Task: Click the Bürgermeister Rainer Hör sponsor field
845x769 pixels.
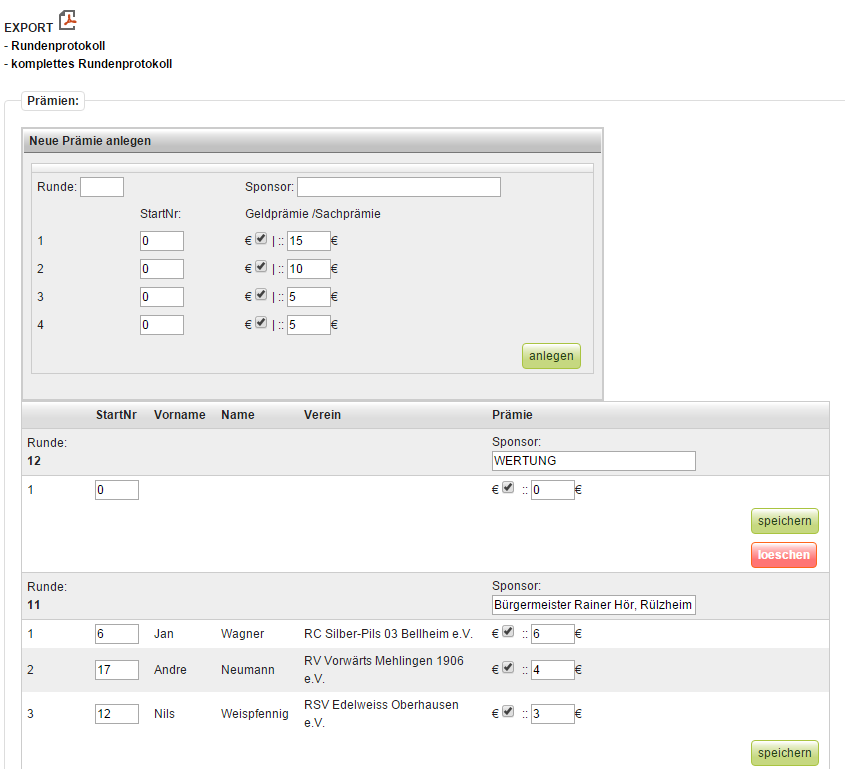Action: click(x=593, y=605)
